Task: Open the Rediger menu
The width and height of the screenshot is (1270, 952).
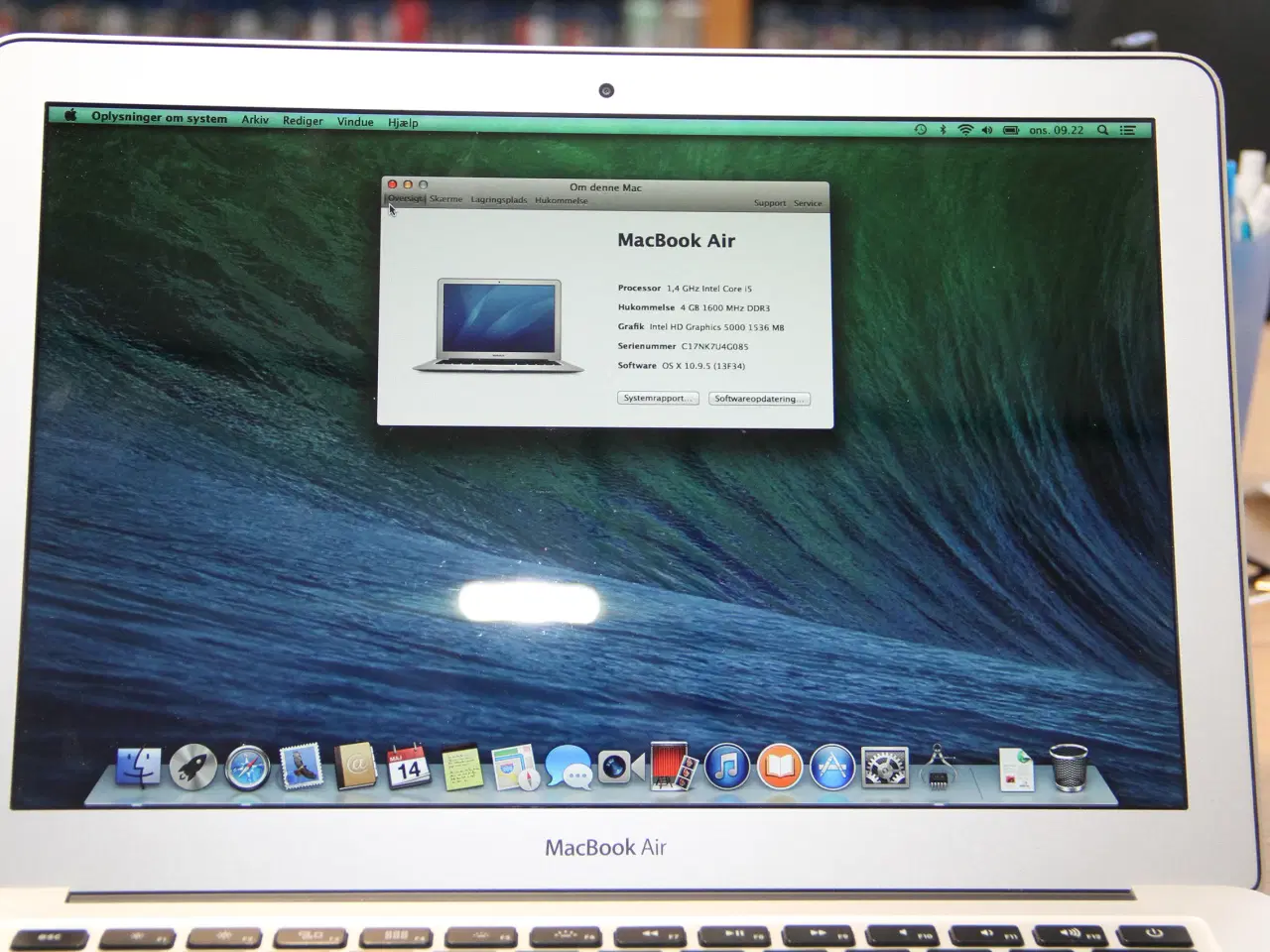Action: click(x=303, y=120)
